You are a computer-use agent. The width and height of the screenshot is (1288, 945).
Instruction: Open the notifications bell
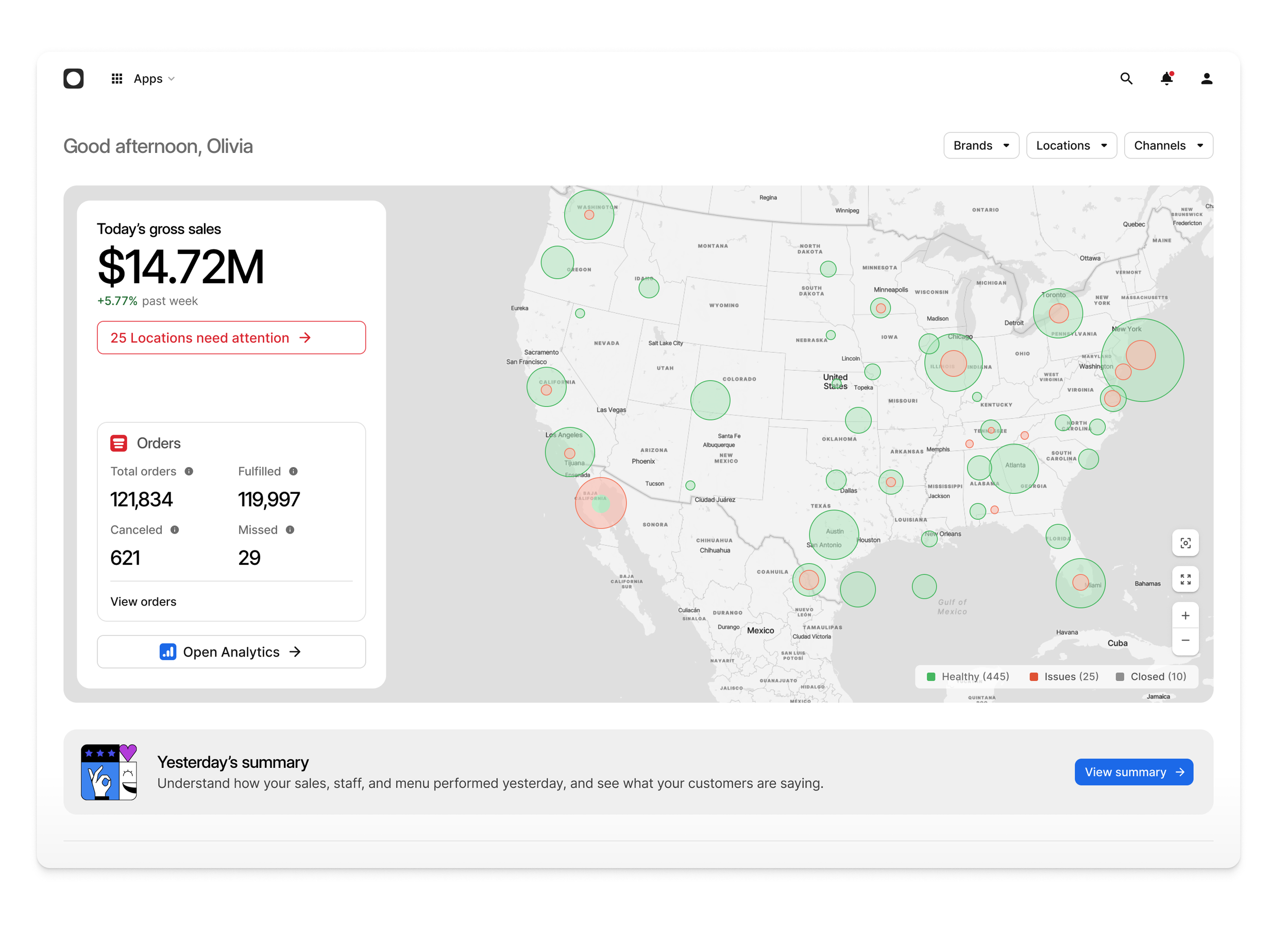tap(1166, 78)
